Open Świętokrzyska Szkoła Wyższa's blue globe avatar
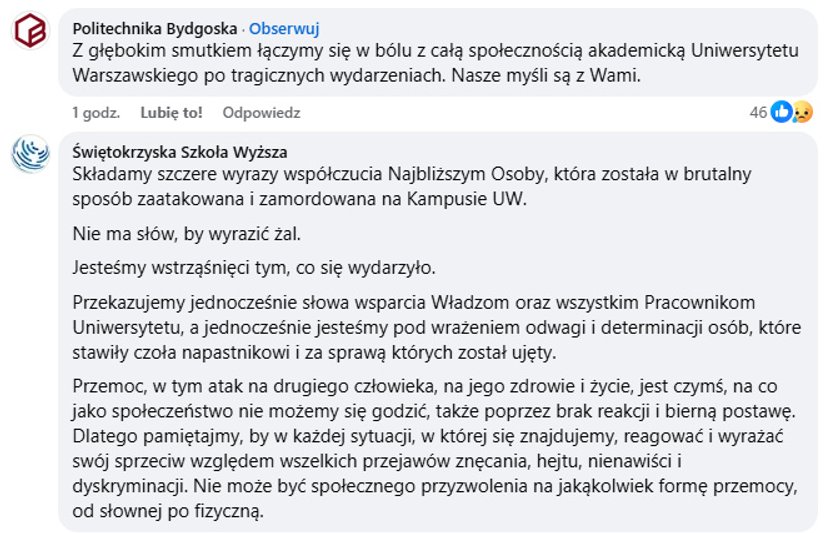 tap(31, 154)
